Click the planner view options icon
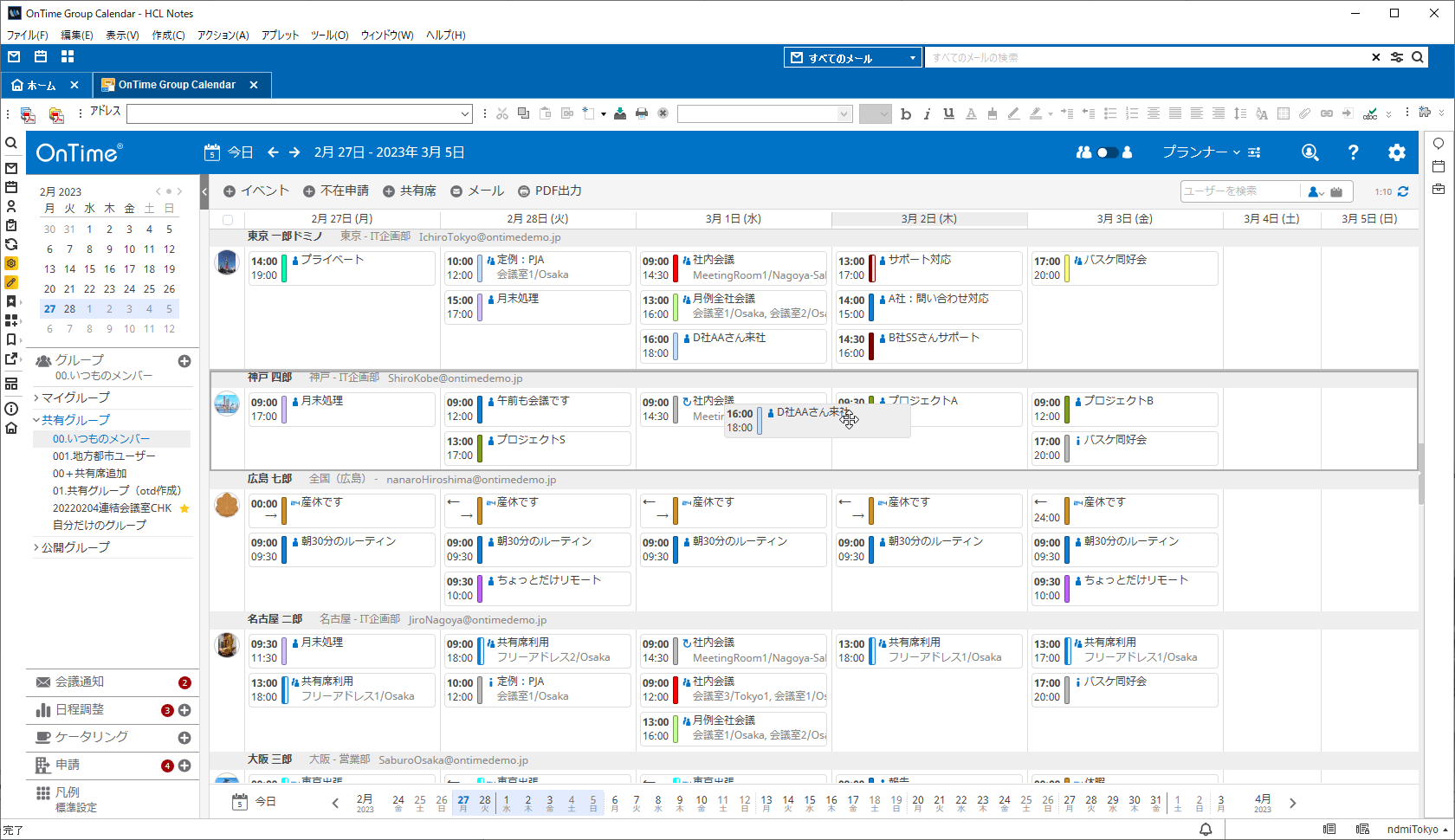The image size is (1455, 840). pos(1254,152)
